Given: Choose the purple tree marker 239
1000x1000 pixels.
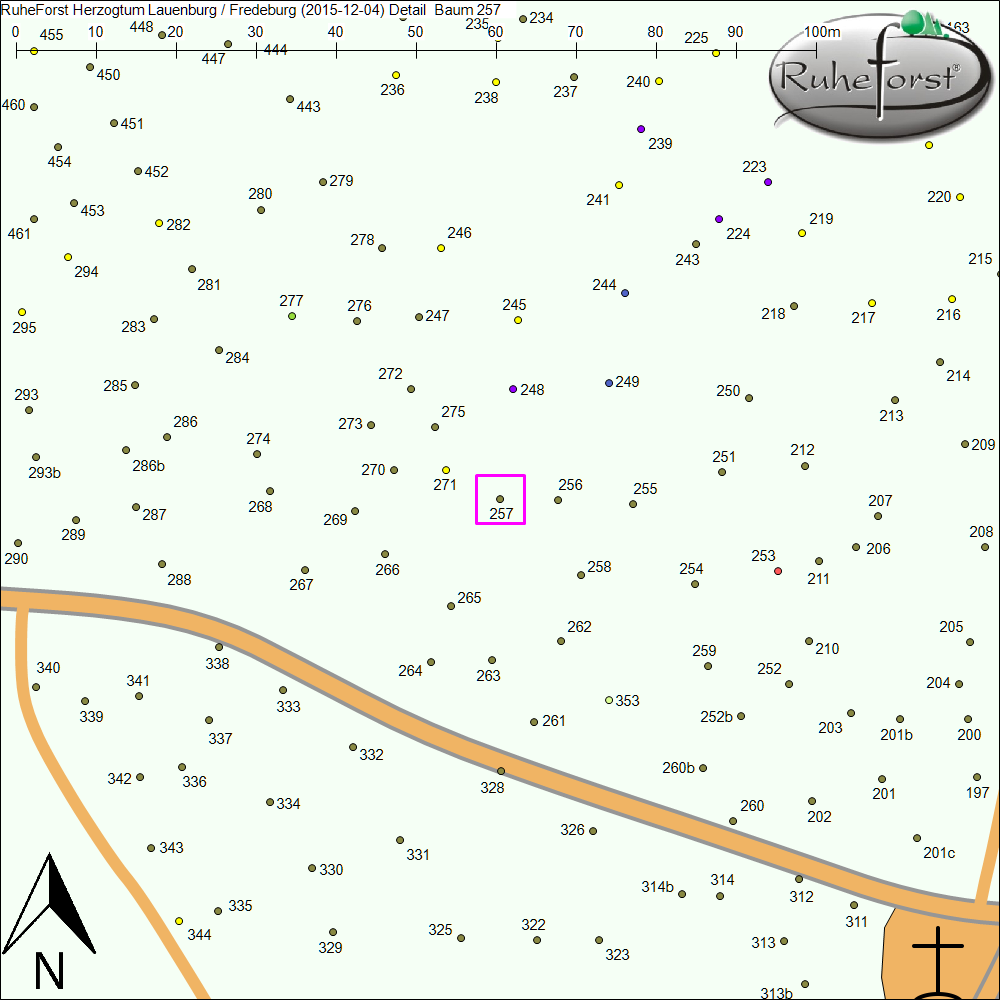Looking at the screenshot, I should point(641,129).
